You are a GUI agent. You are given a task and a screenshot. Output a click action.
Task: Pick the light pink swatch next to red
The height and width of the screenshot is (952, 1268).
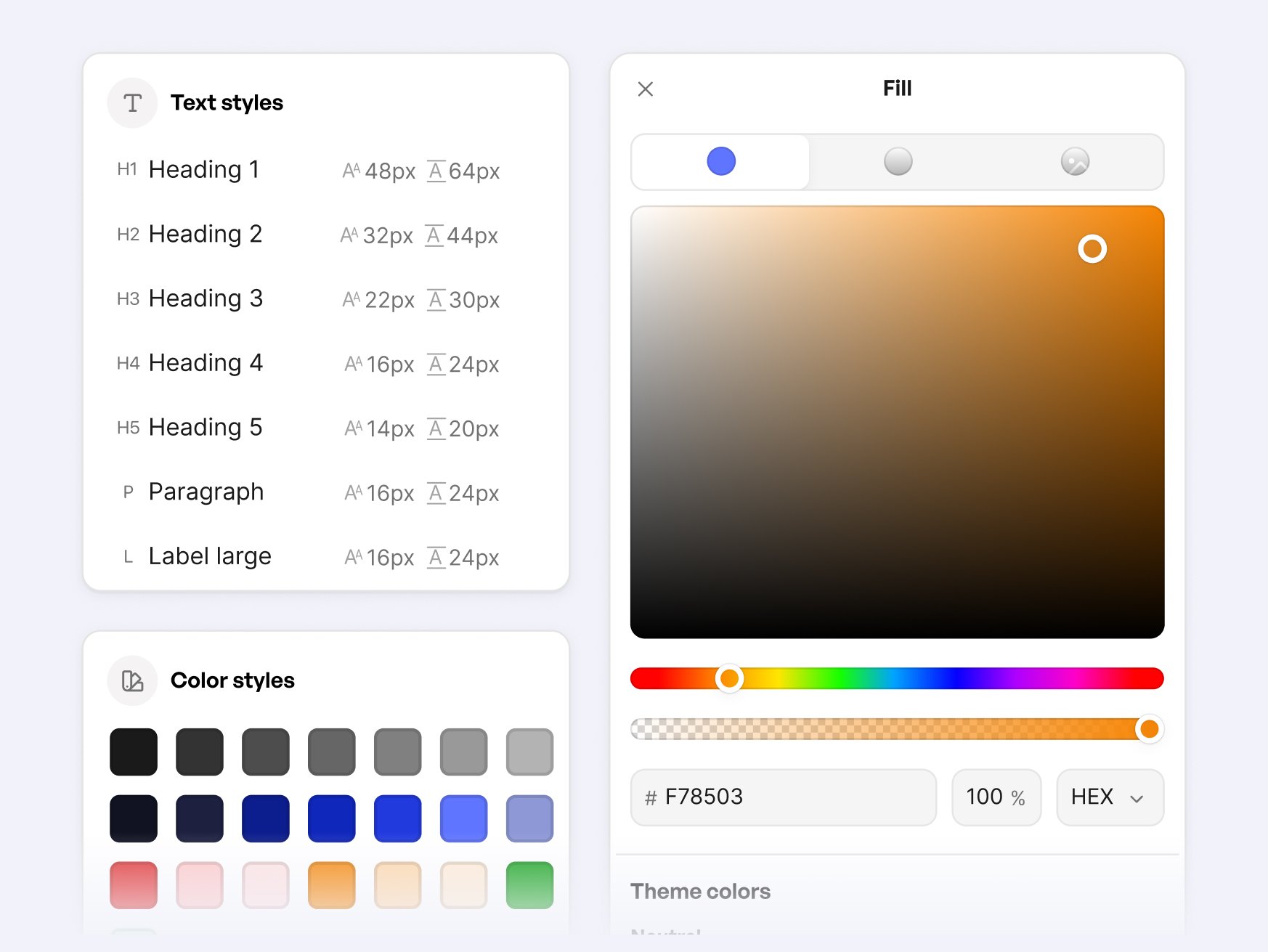[x=200, y=886]
